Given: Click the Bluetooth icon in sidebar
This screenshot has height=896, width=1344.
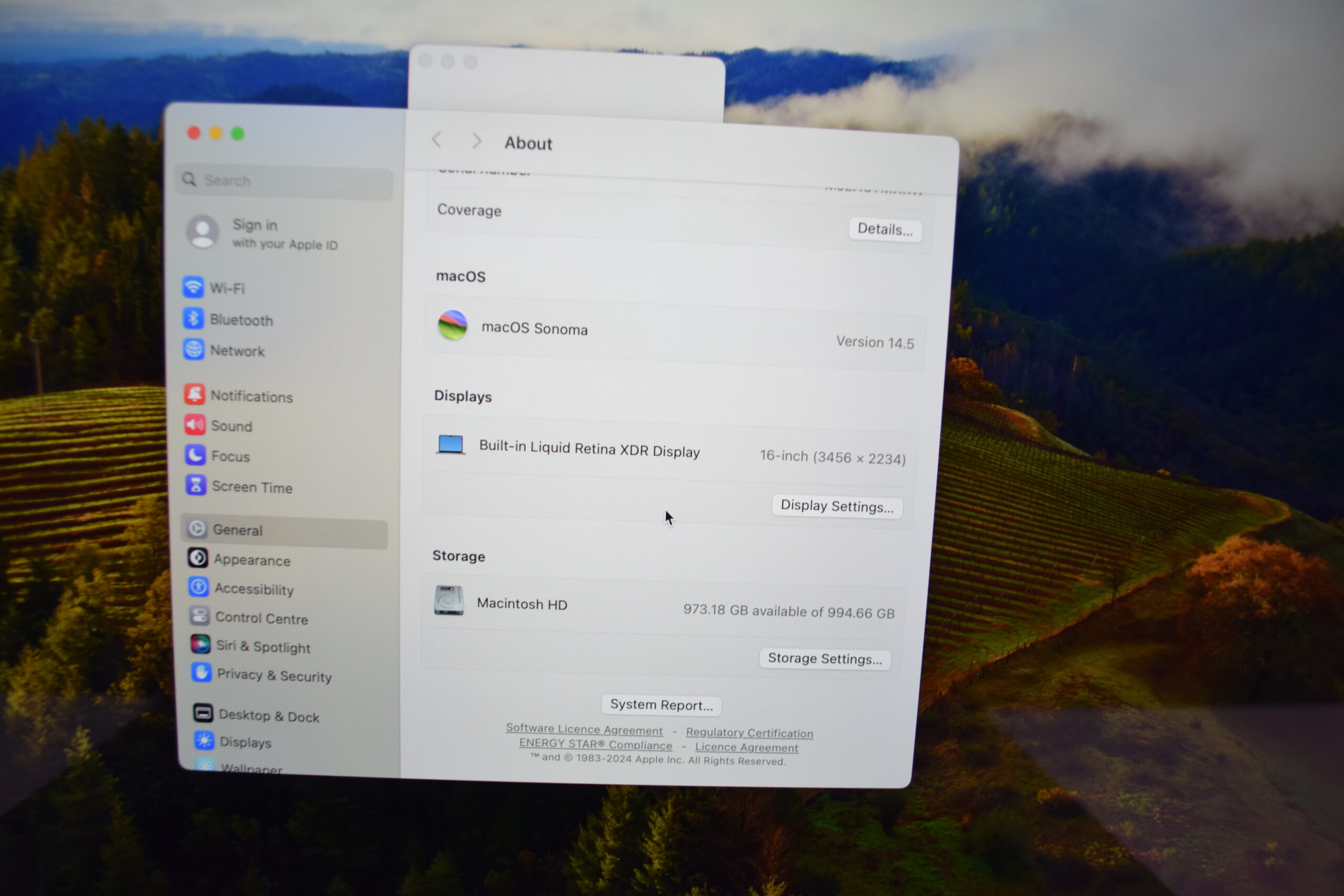Looking at the screenshot, I should click(x=193, y=318).
